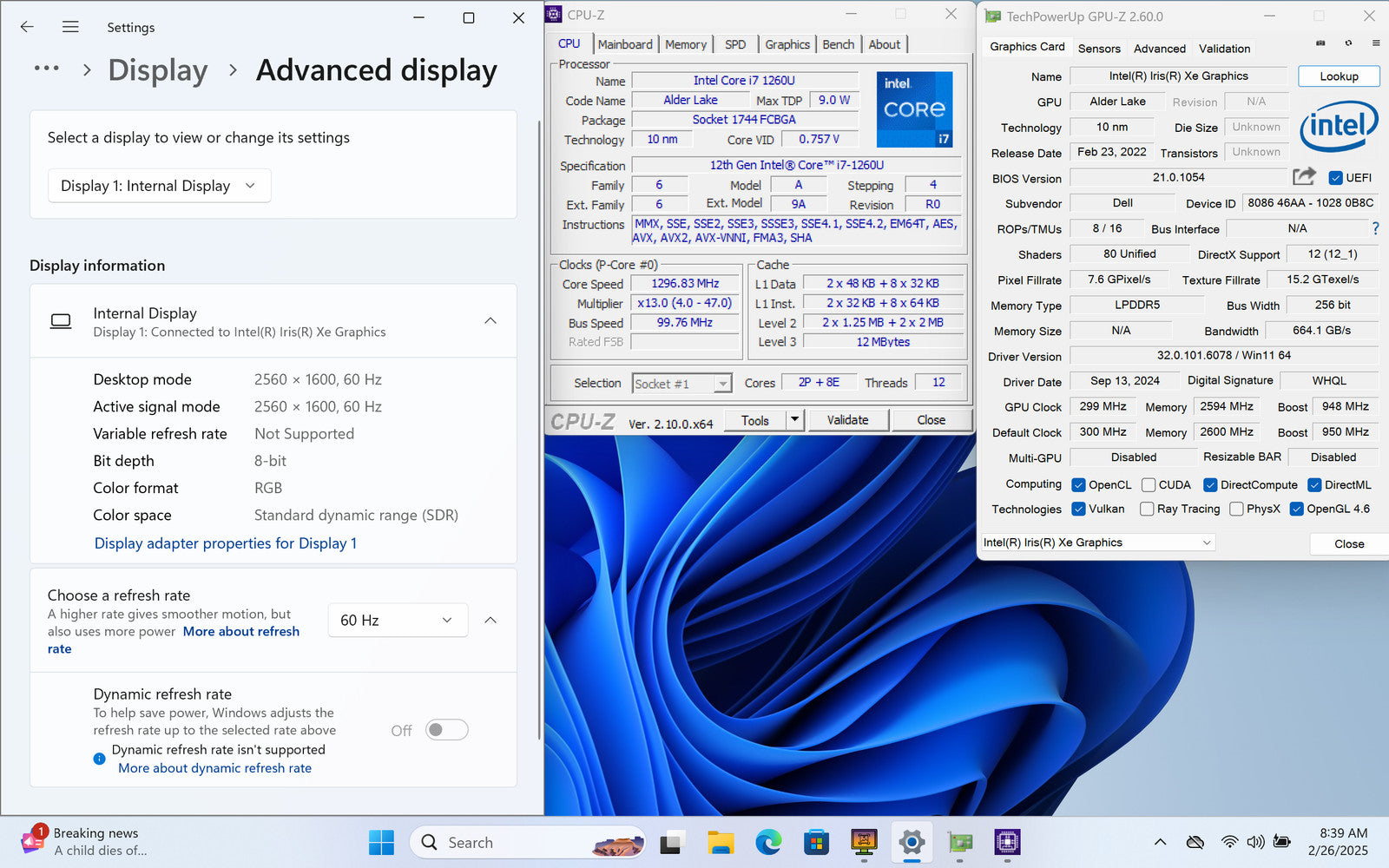
Task: Click the GPU-Z title bar app icon
Action: pyautogui.click(x=993, y=16)
